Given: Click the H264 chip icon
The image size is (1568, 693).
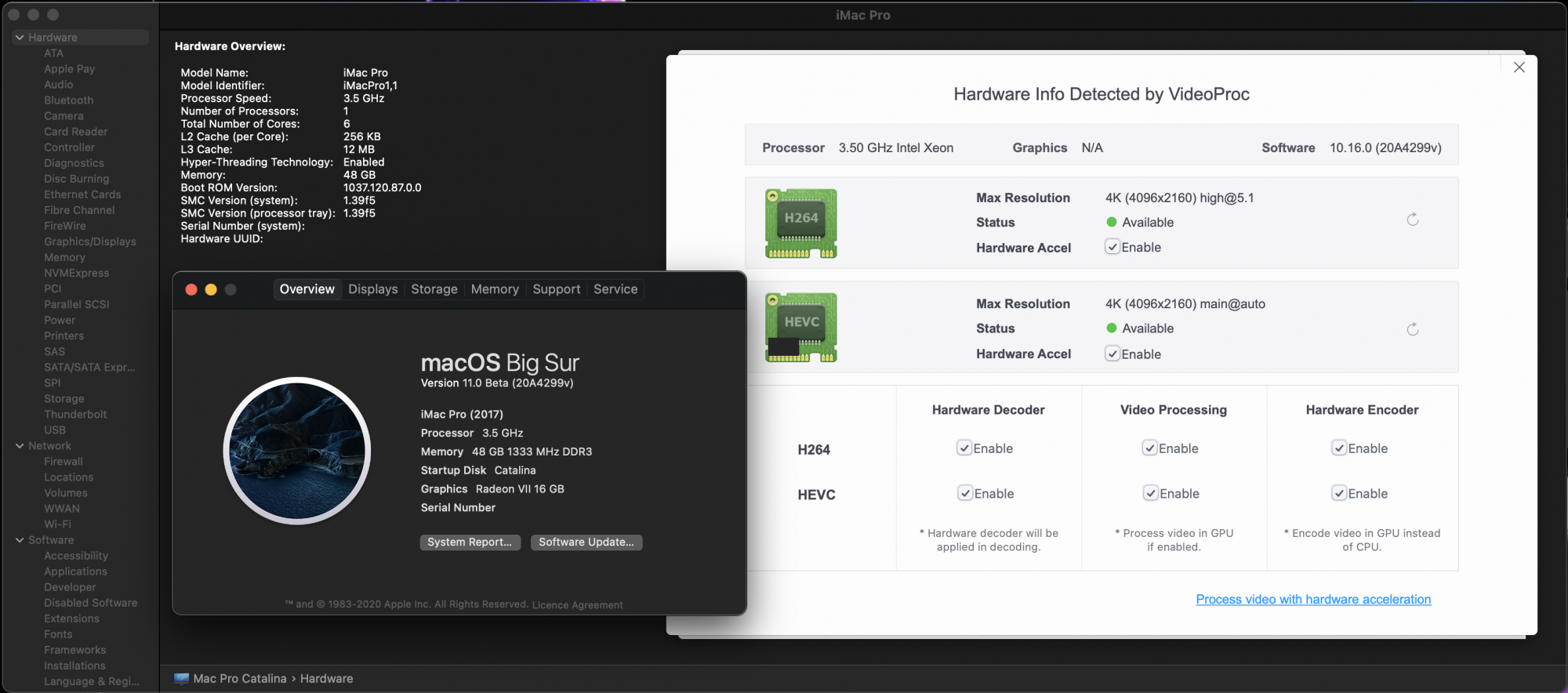Looking at the screenshot, I should tap(800, 223).
